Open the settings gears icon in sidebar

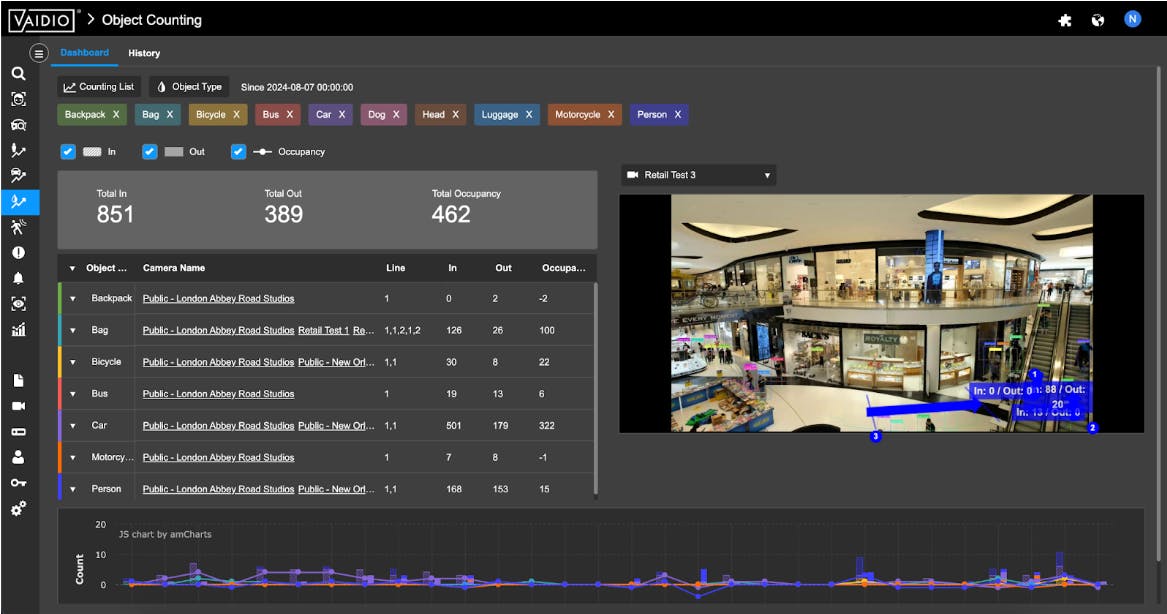point(18,508)
